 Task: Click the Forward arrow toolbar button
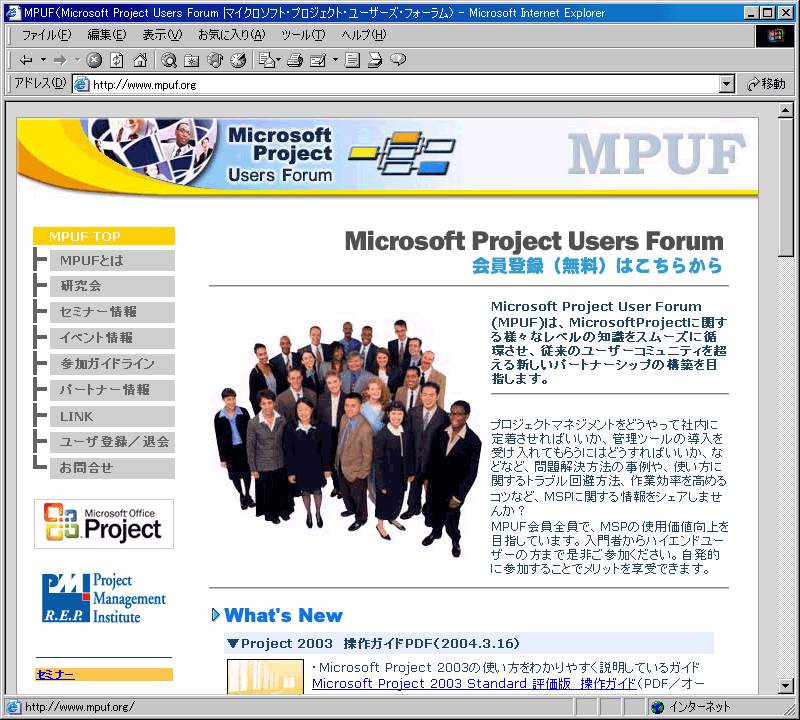coord(60,60)
